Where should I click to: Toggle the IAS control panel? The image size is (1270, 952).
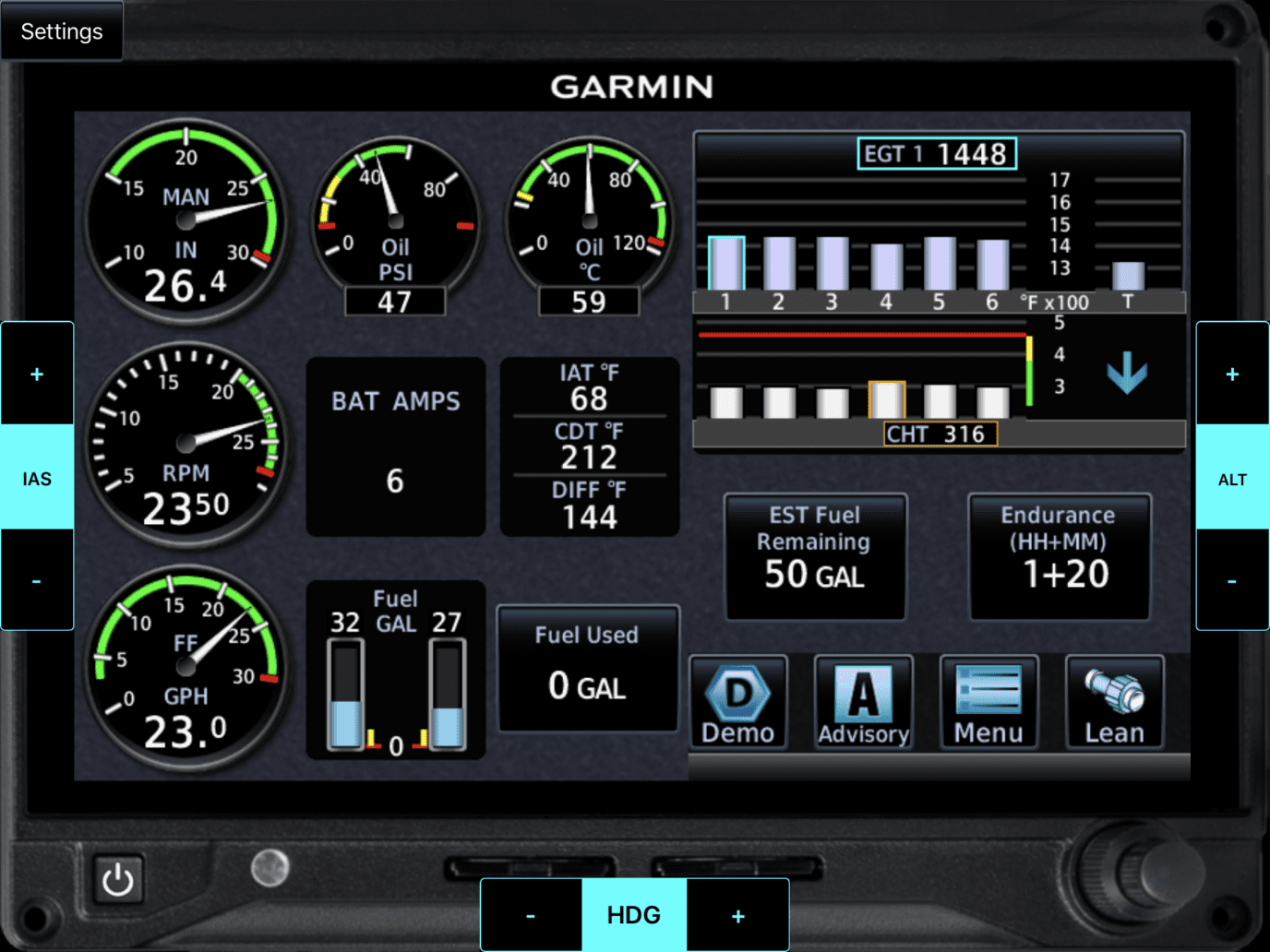[x=37, y=478]
